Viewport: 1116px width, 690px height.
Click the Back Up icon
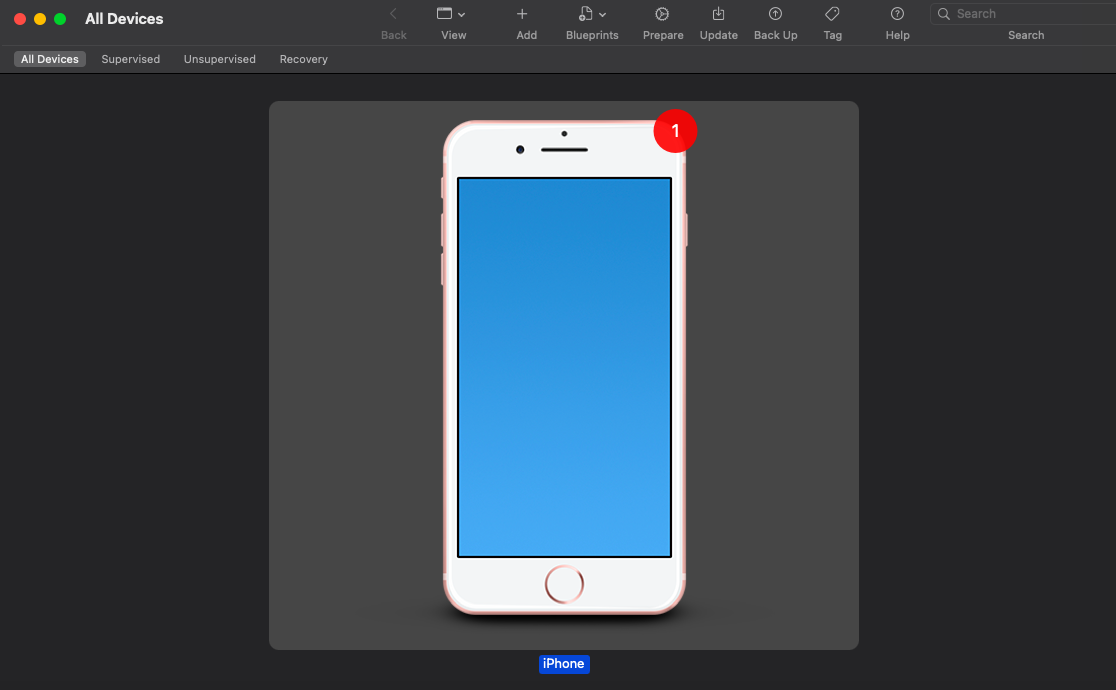pos(775,14)
